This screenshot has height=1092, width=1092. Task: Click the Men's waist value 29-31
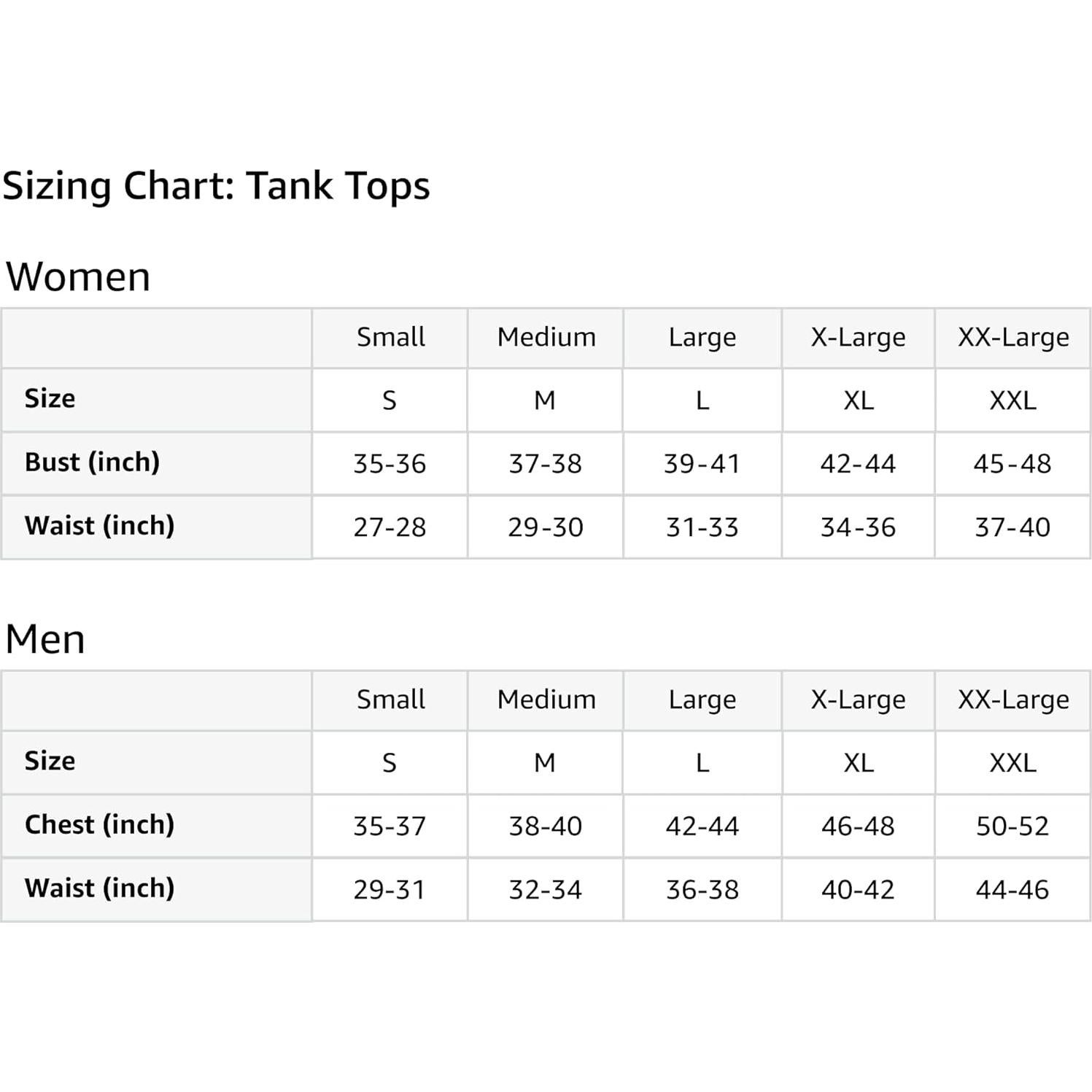390,890
